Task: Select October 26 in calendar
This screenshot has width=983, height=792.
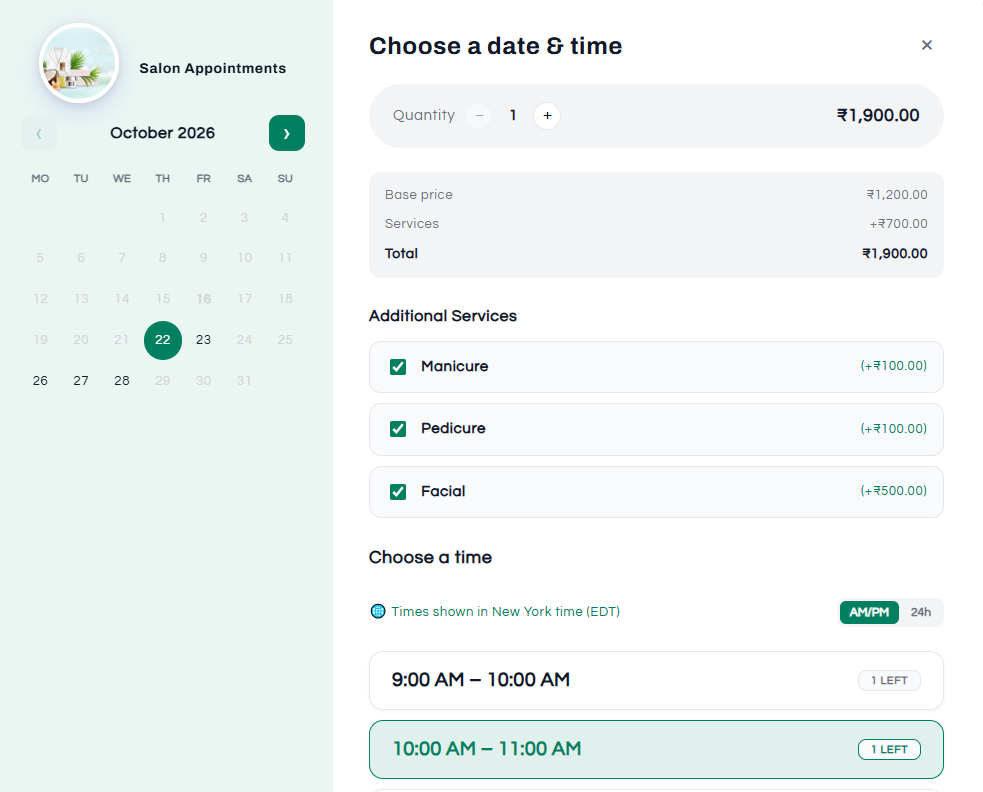Action: (40, 381)
